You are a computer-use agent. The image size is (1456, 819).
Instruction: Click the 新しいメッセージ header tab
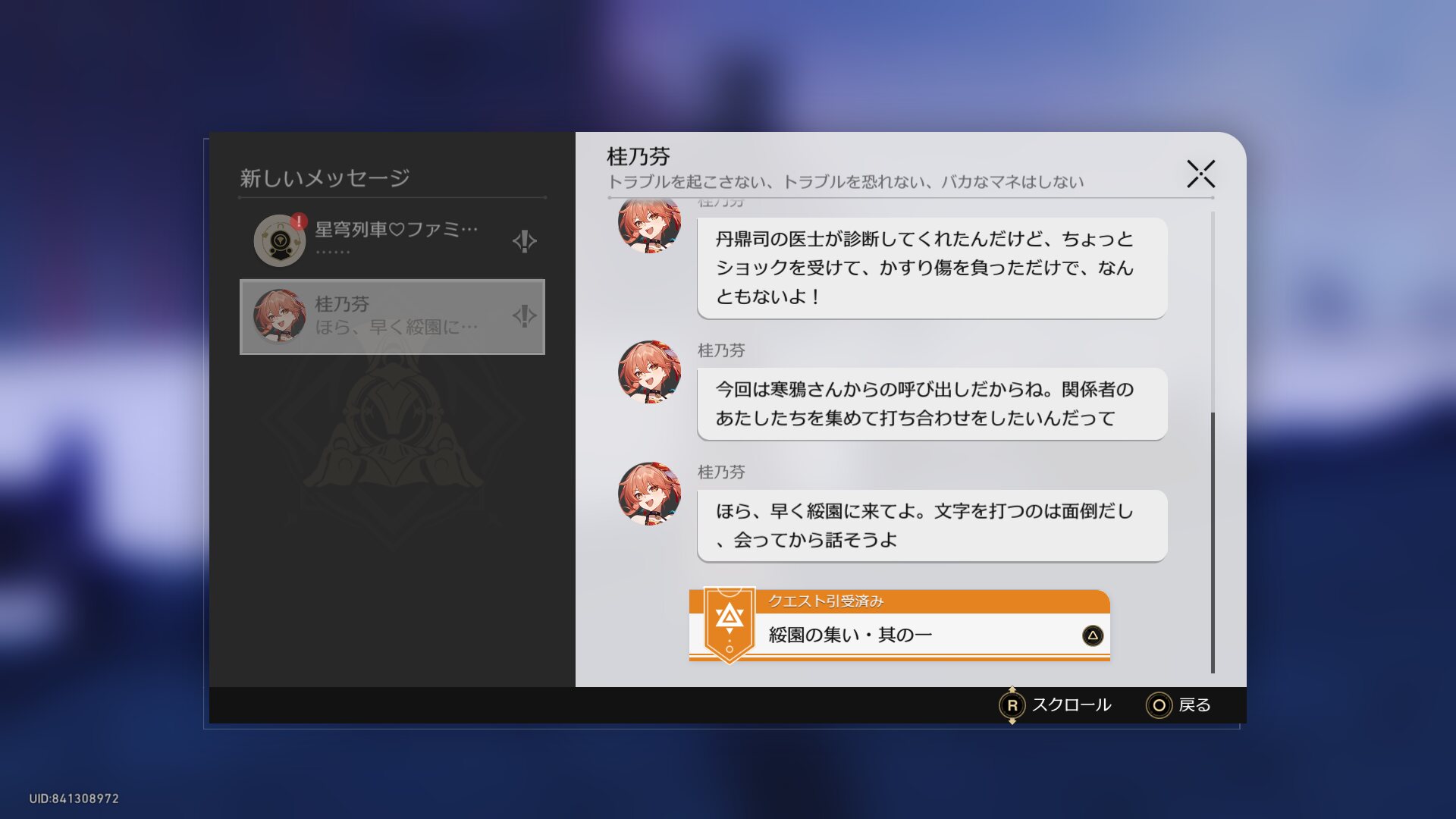[325, 178]
